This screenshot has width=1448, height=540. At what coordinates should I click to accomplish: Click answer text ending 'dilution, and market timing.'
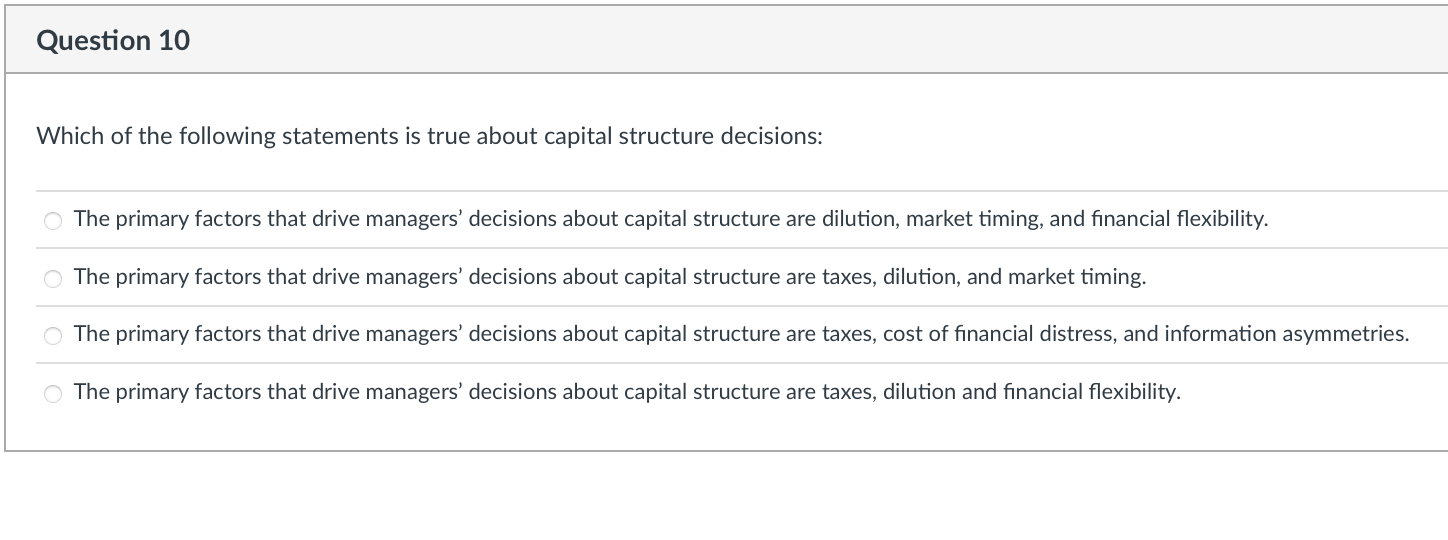tap(610, 277)
